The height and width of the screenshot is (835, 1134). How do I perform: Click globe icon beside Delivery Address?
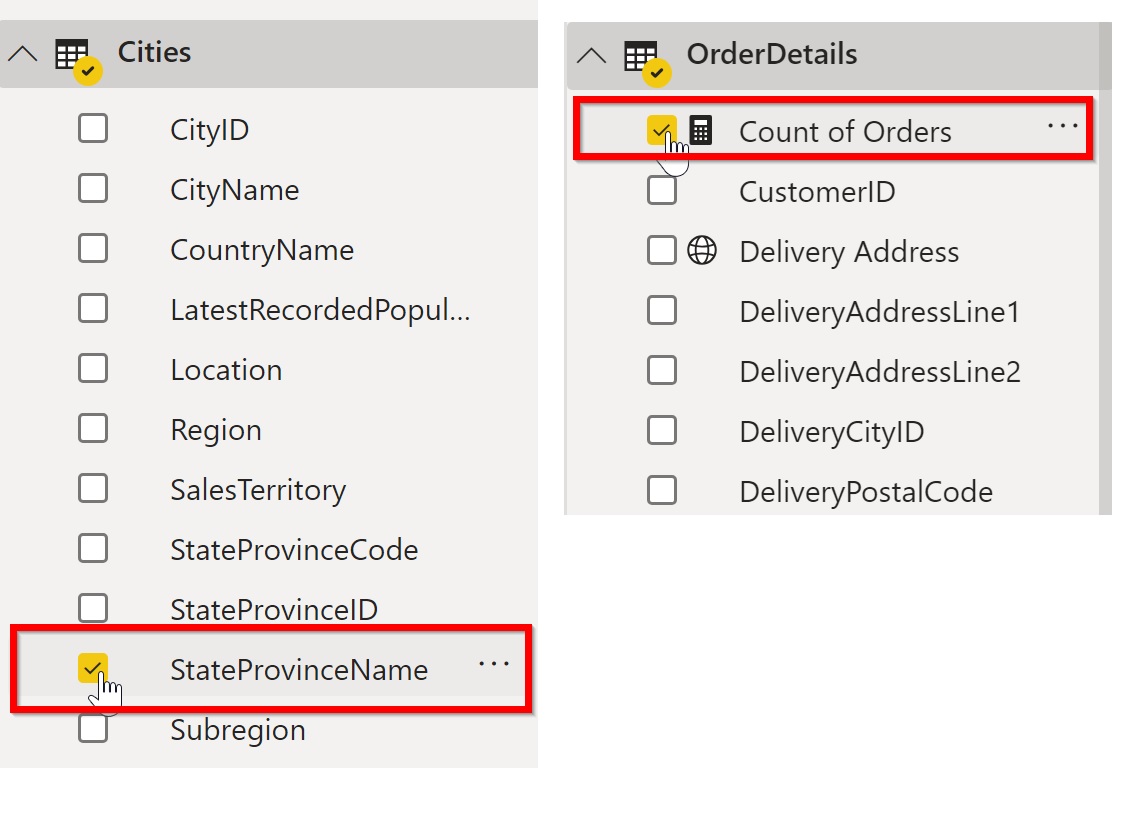(x=702, y=251)
